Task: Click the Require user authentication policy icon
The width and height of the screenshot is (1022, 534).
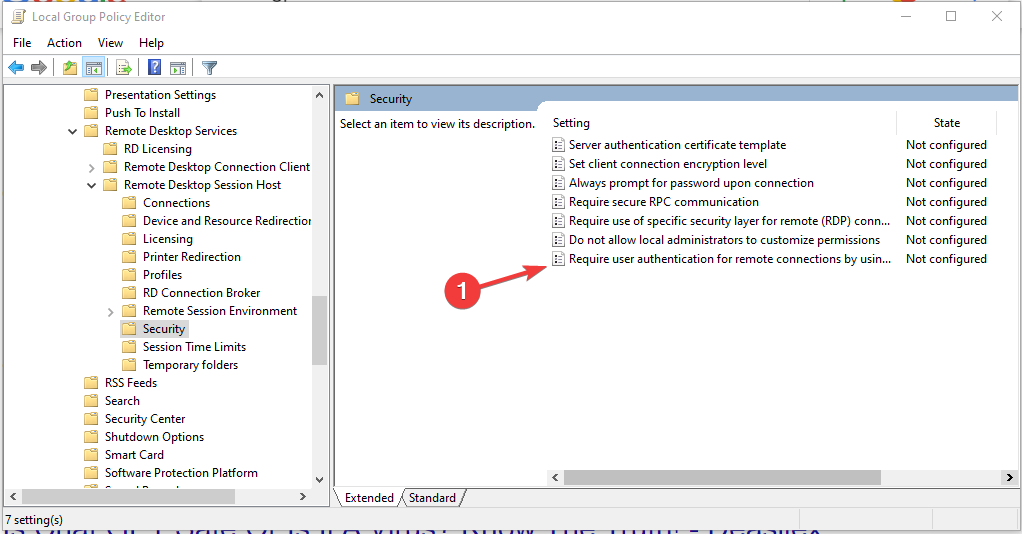Action: point(558,259)
